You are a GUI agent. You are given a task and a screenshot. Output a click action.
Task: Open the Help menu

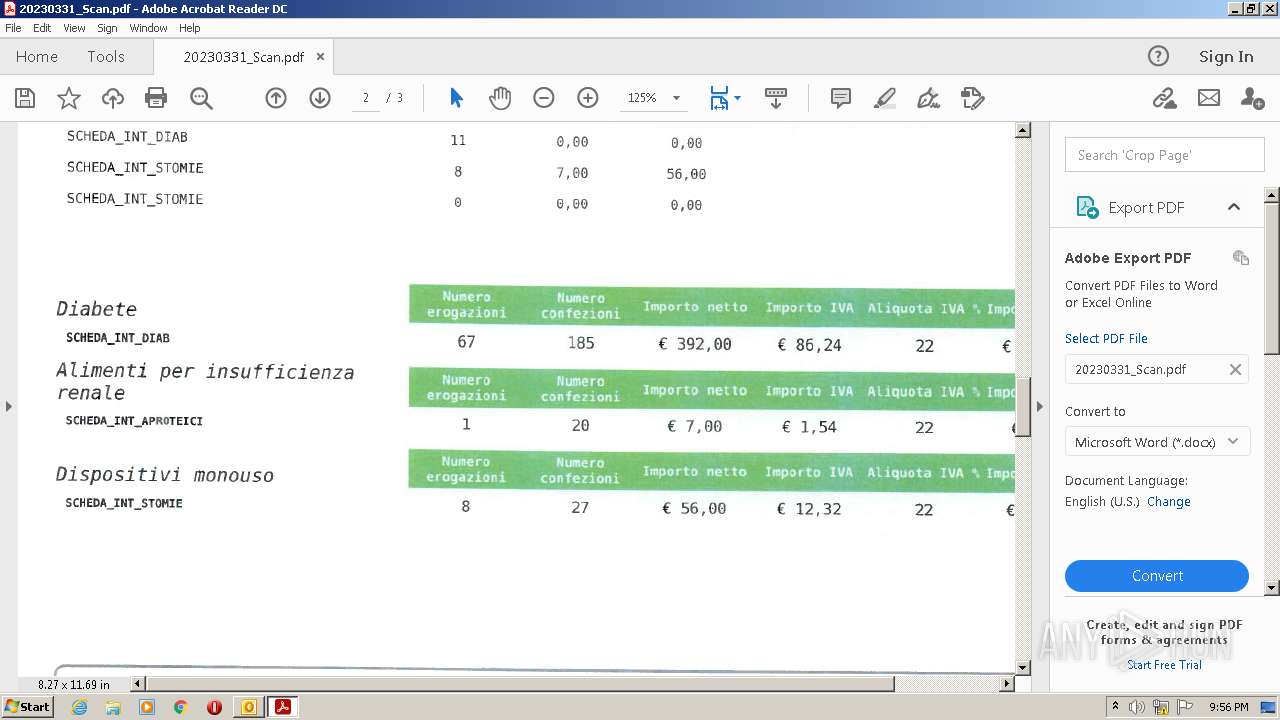(190, 28)
